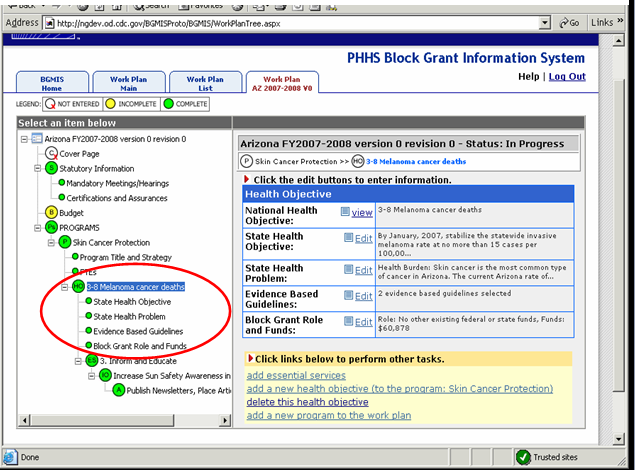
Task: Click the 'delete this health objective' link
Action: pos(307,402)
